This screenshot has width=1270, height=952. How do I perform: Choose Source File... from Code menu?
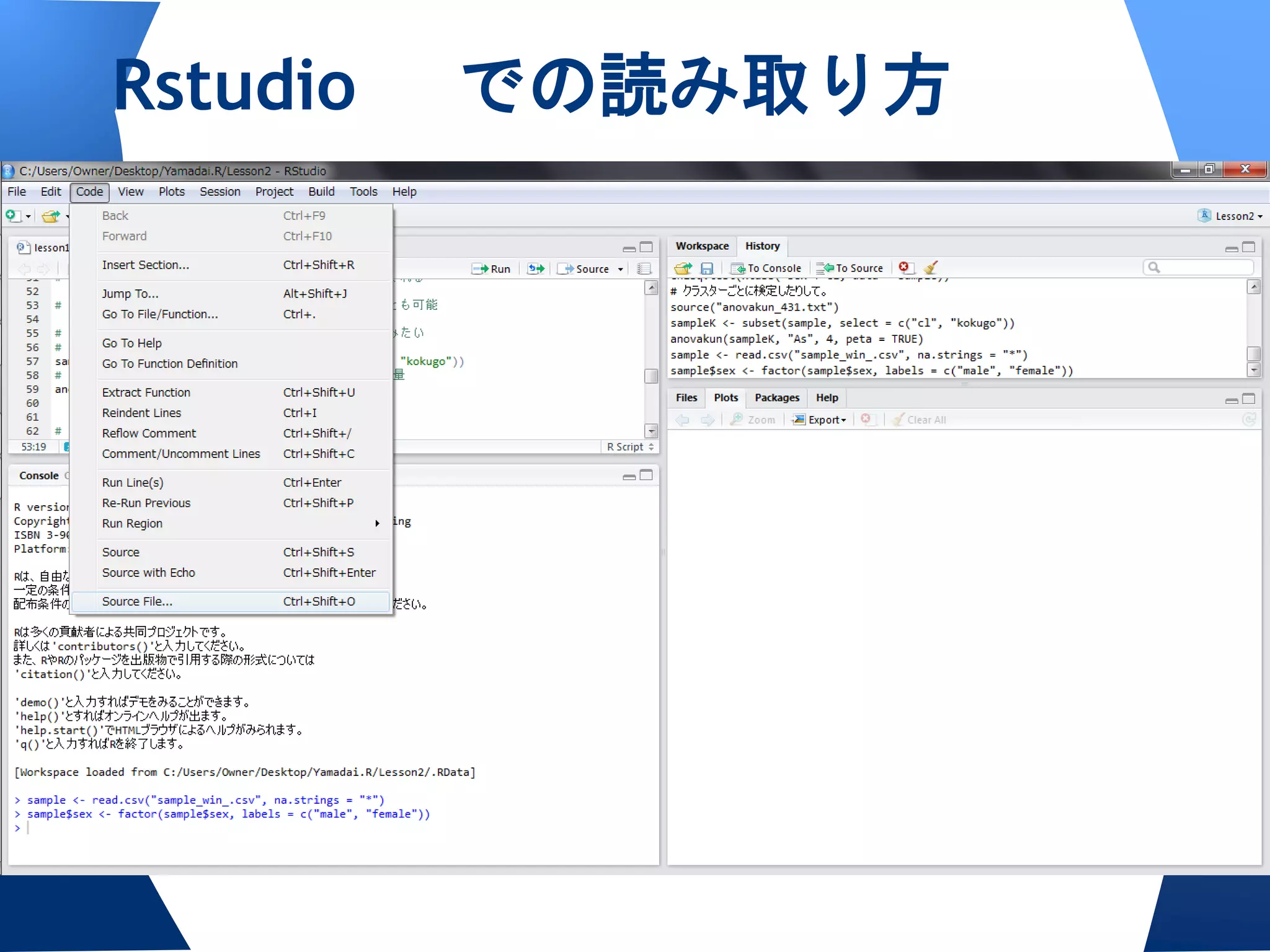(231, 602)
